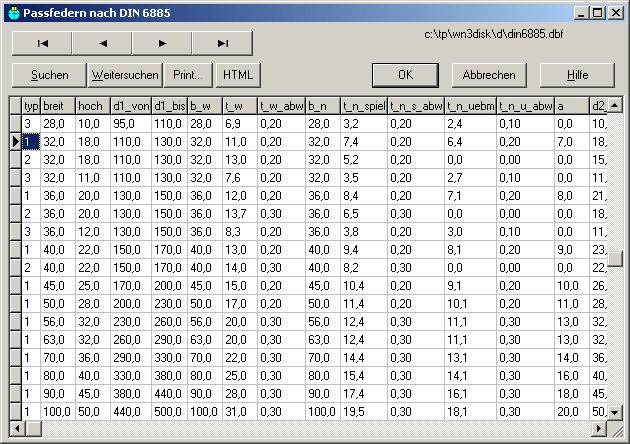Confirm selection with OK
Image resolution: width=630 pixels, height=444 pixels.
coord(405,75)
